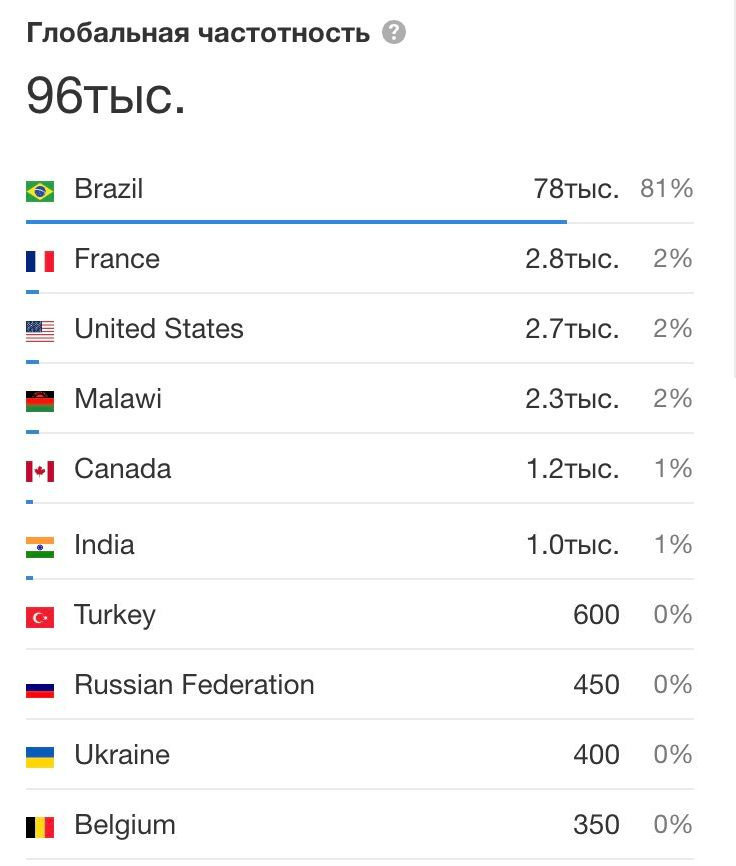The height and width of the screenshot is (866, 736).
Task: Click the Russian Federation flag icon
Action: [40, 687]
